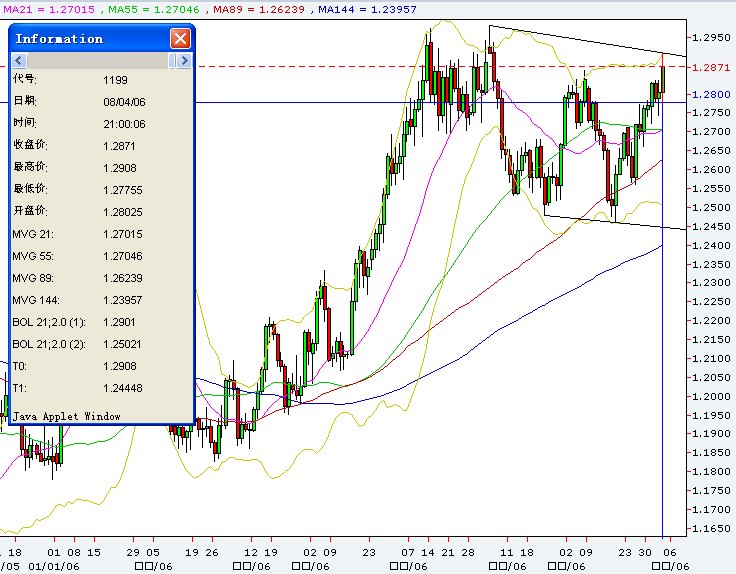Click the MA21 = 1.27015 legend
The width and height of the screenshot is (736, 574).
(49, 9)
